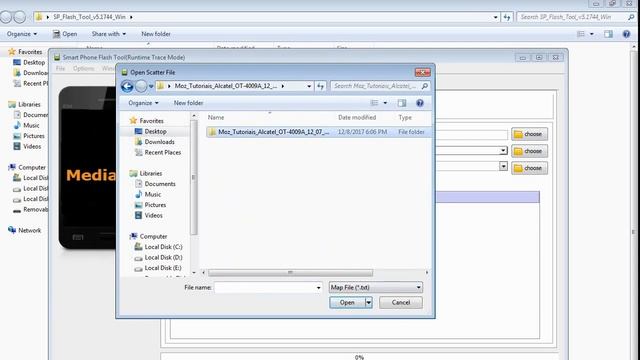Open third row dropdown arrow in Flash Tool
Image resolution: width=640 pixels, height=360 pixels.
point(503,166)
